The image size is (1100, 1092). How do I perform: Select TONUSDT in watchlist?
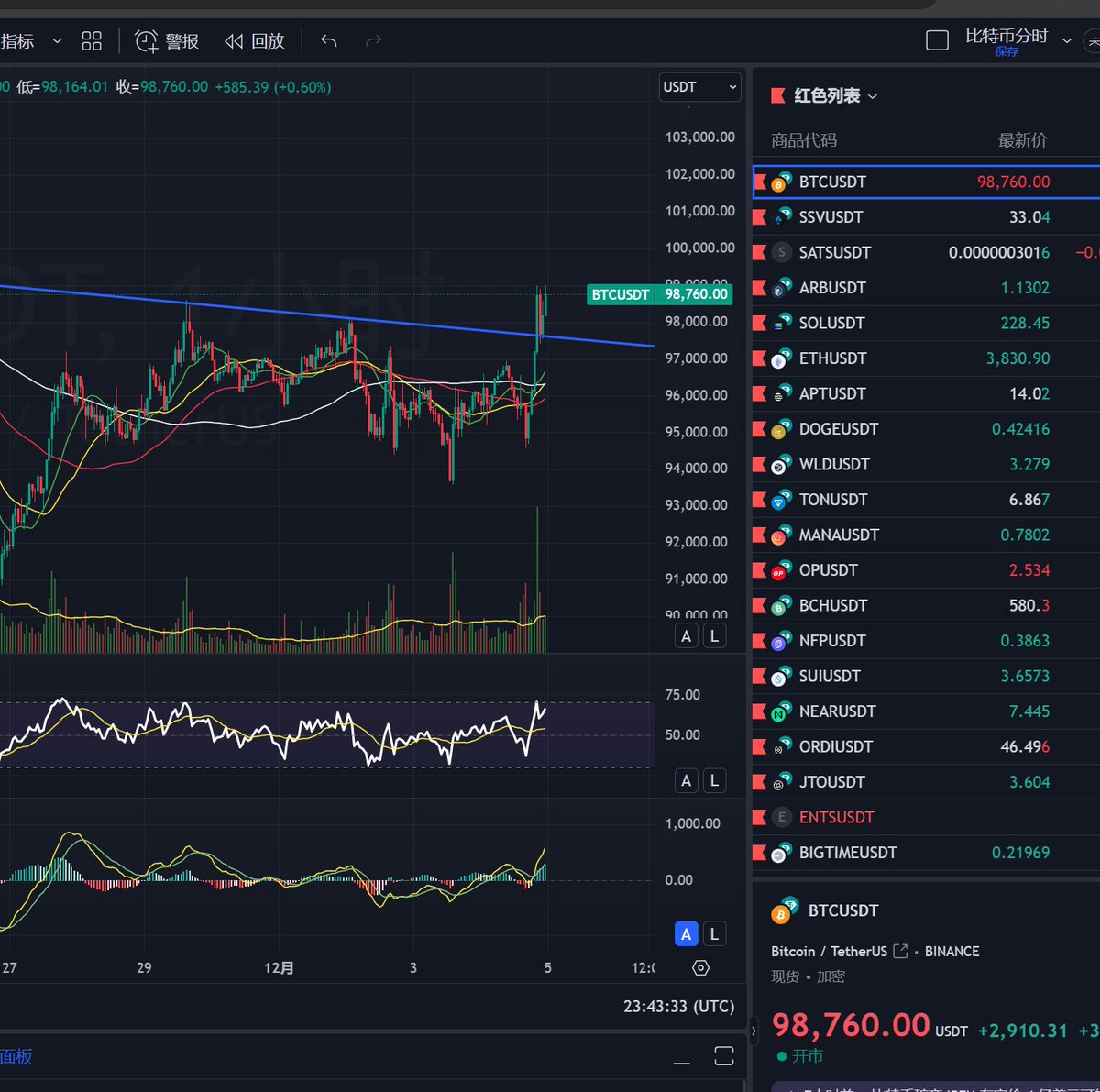tap(926, 500)
